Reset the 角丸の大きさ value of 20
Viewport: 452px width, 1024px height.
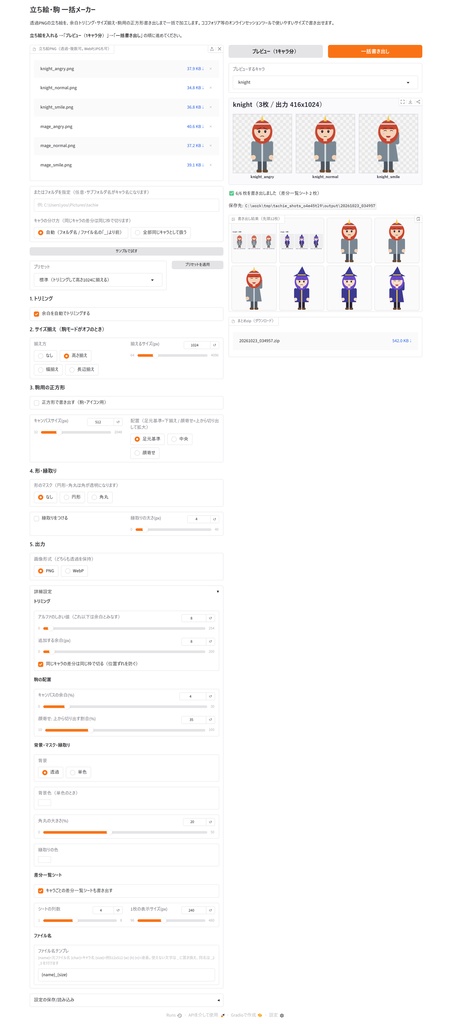pyautogui.click(x=210, y=822)
